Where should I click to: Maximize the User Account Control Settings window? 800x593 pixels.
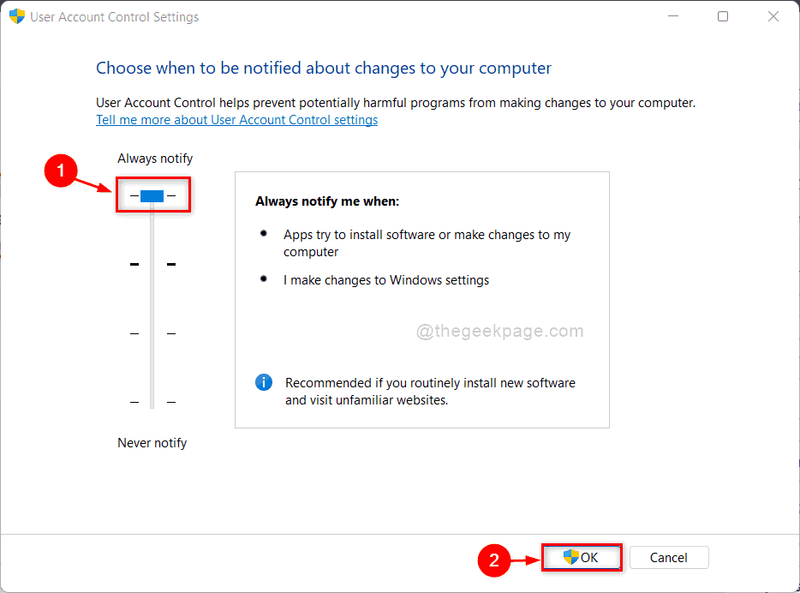pyautogui.click(x=722, y=16)
